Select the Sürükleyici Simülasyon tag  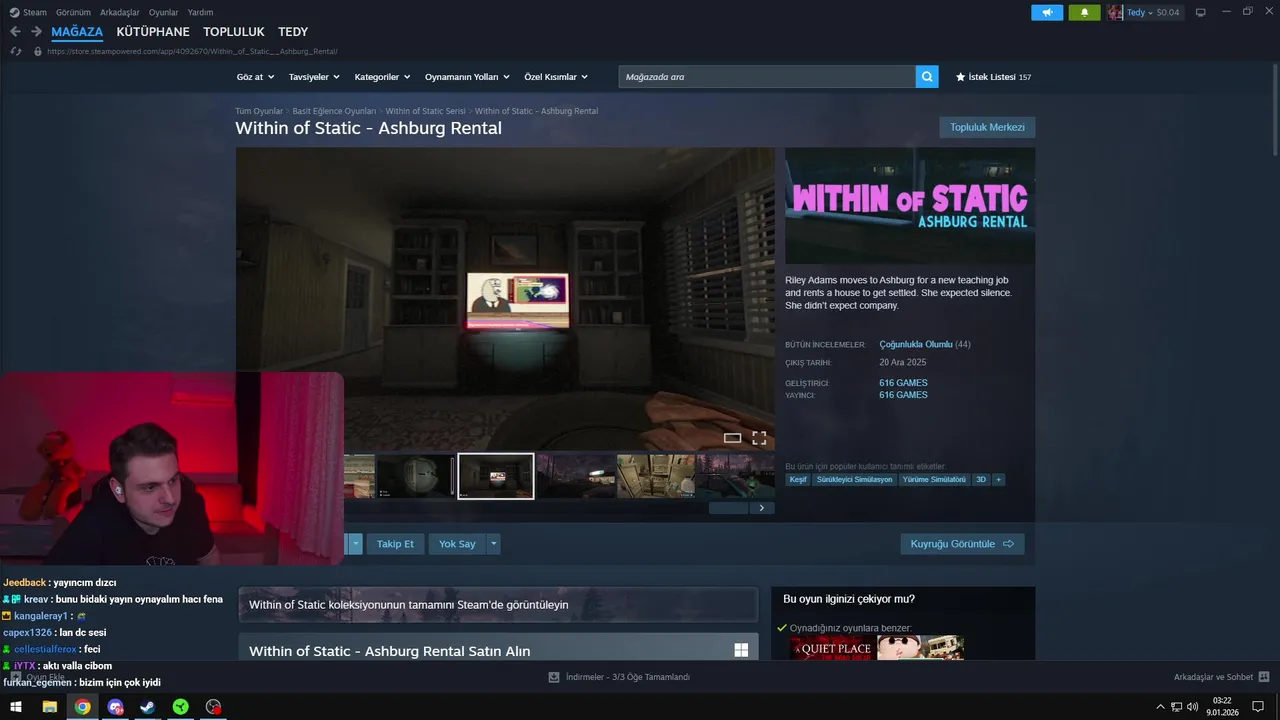[x=854, y=480]
